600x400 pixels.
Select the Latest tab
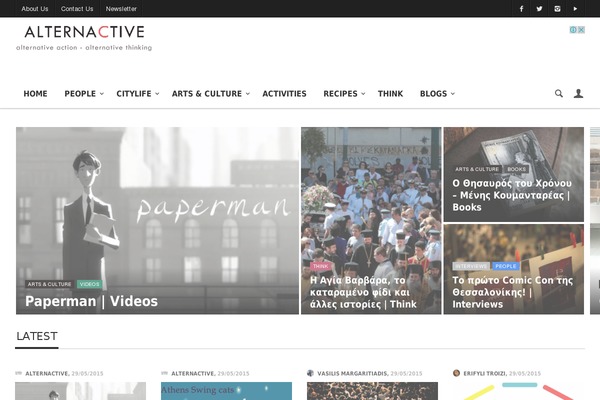37,336
